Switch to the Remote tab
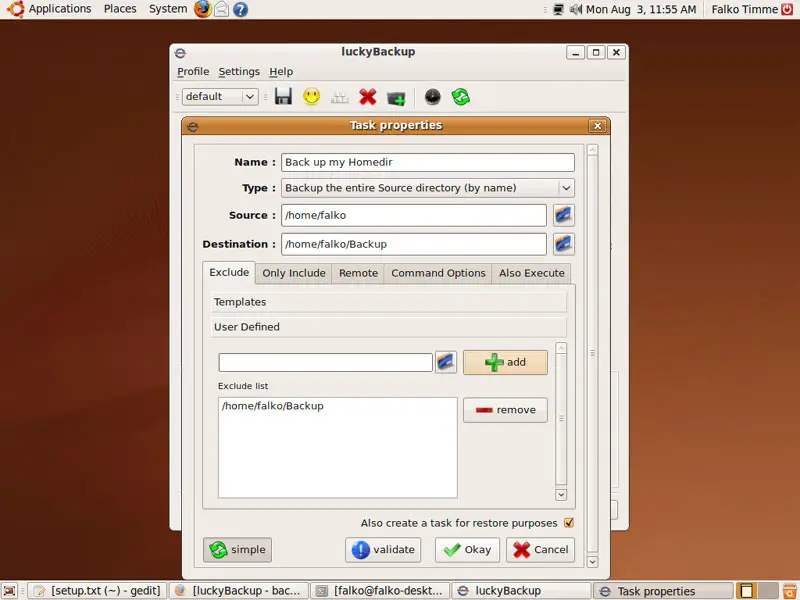 click(359, 273)
